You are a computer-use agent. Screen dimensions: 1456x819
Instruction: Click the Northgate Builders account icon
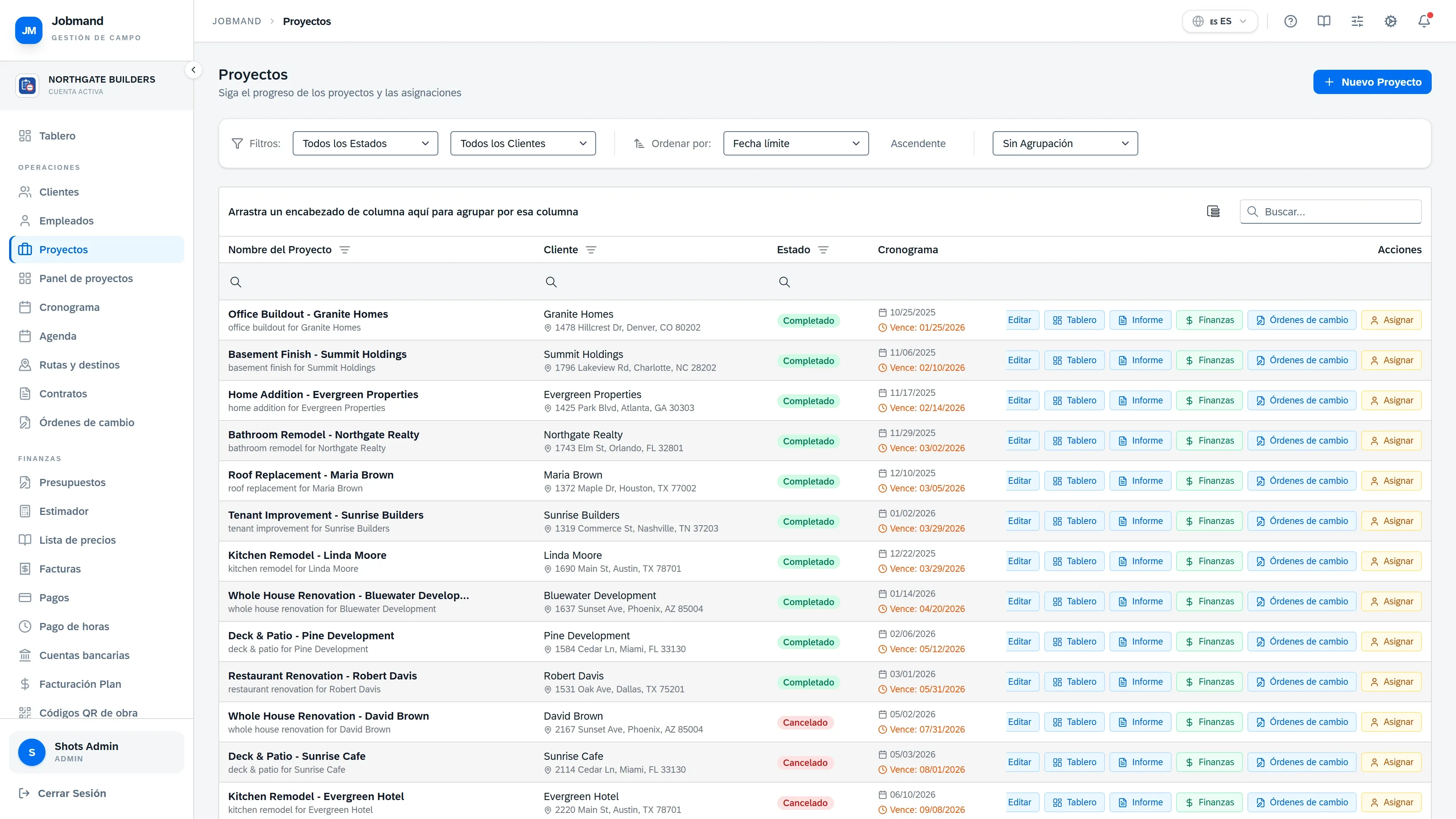click(27, 85)
